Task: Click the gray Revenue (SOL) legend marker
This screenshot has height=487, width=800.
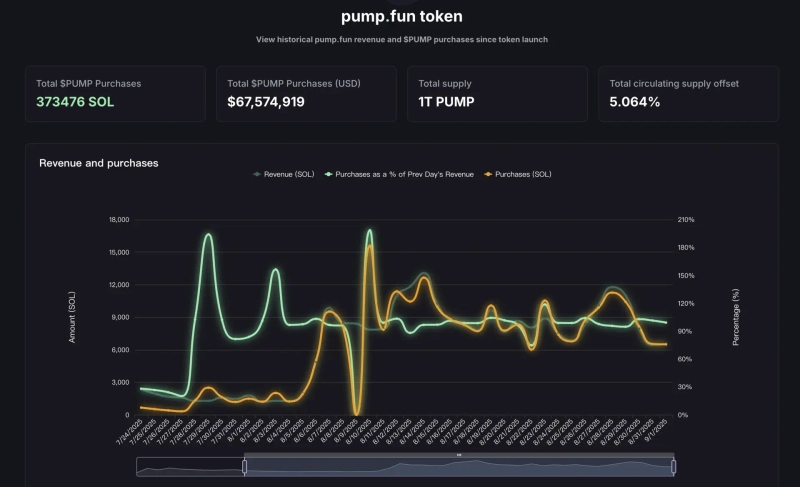Action: click(x=258, y=174)
